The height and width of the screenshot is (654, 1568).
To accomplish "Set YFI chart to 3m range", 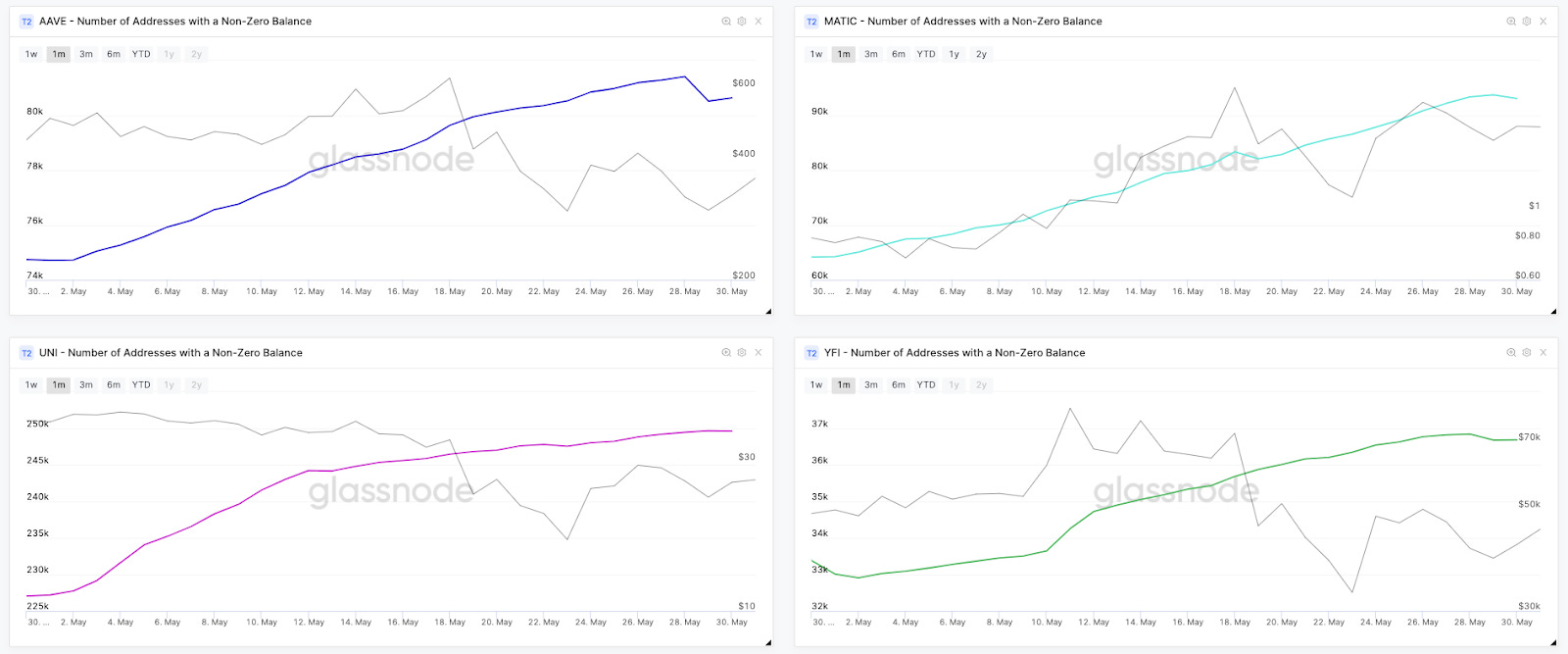I will (871, 385).
